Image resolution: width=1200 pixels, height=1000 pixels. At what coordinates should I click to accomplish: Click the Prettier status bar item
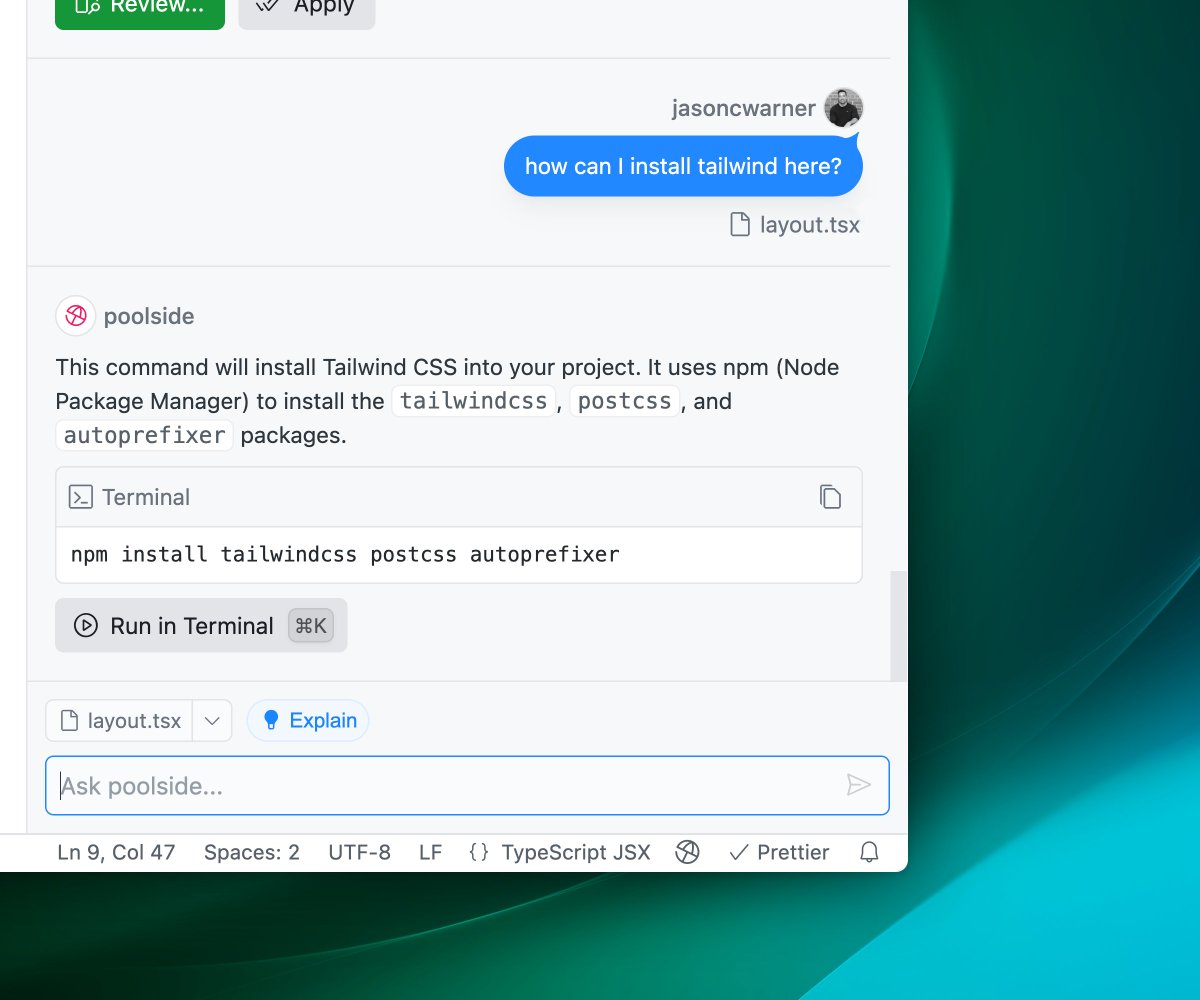click(x=779, y=852)
